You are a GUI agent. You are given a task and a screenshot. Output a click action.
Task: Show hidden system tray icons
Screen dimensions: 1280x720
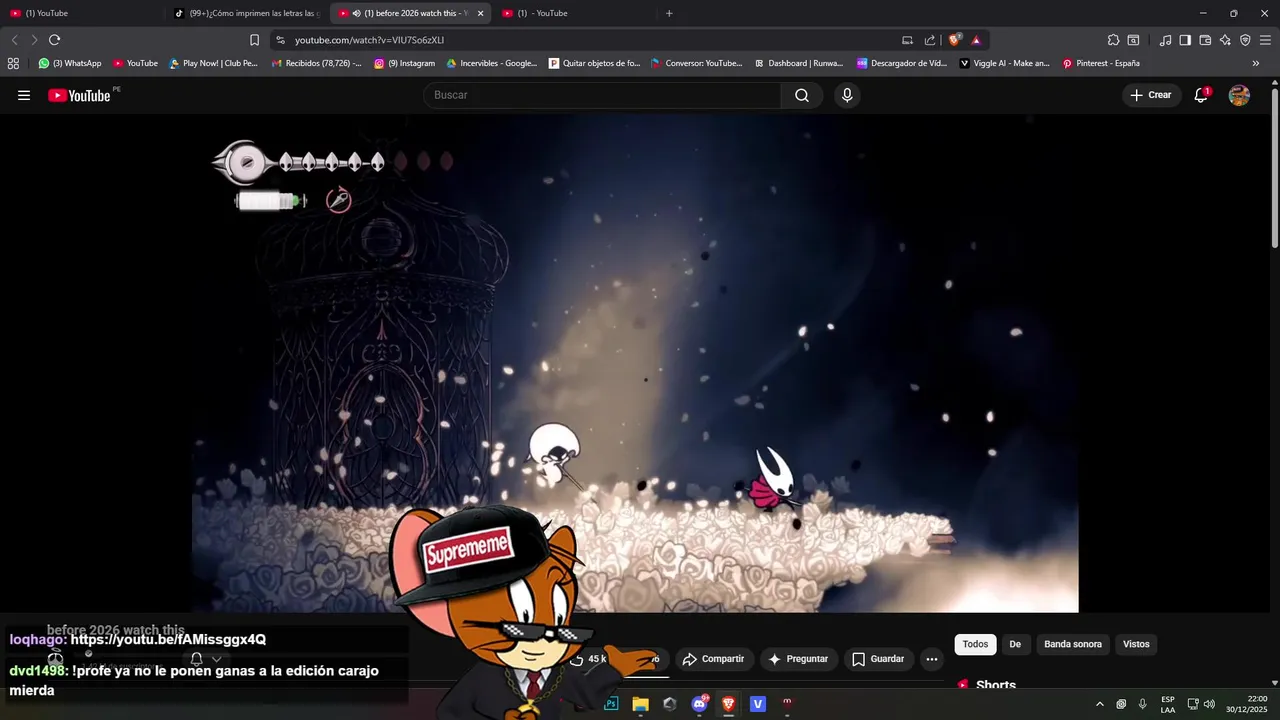tap(1100, 704)
